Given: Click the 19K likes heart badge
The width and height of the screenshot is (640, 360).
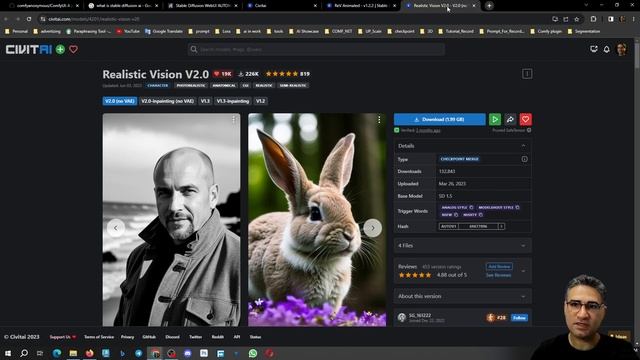Looking at the screenshot, I should click(x=222, y=74).
